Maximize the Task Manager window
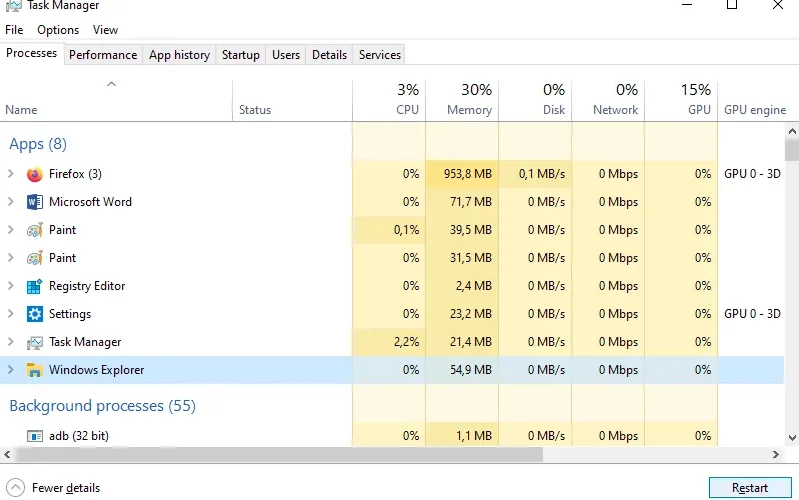 [732, 5]
